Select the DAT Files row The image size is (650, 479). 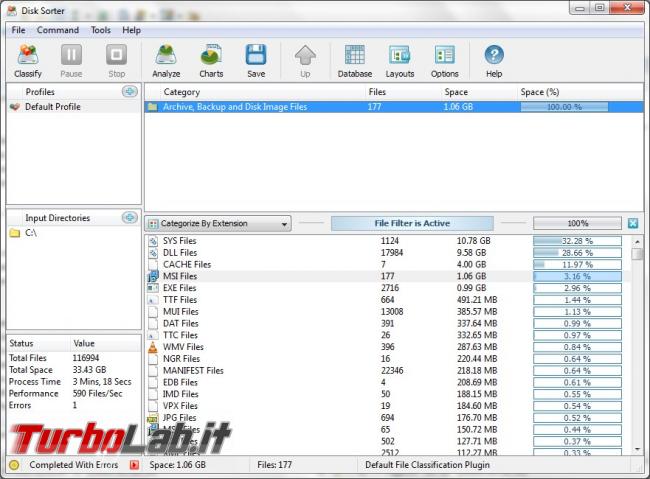[386, 323]
